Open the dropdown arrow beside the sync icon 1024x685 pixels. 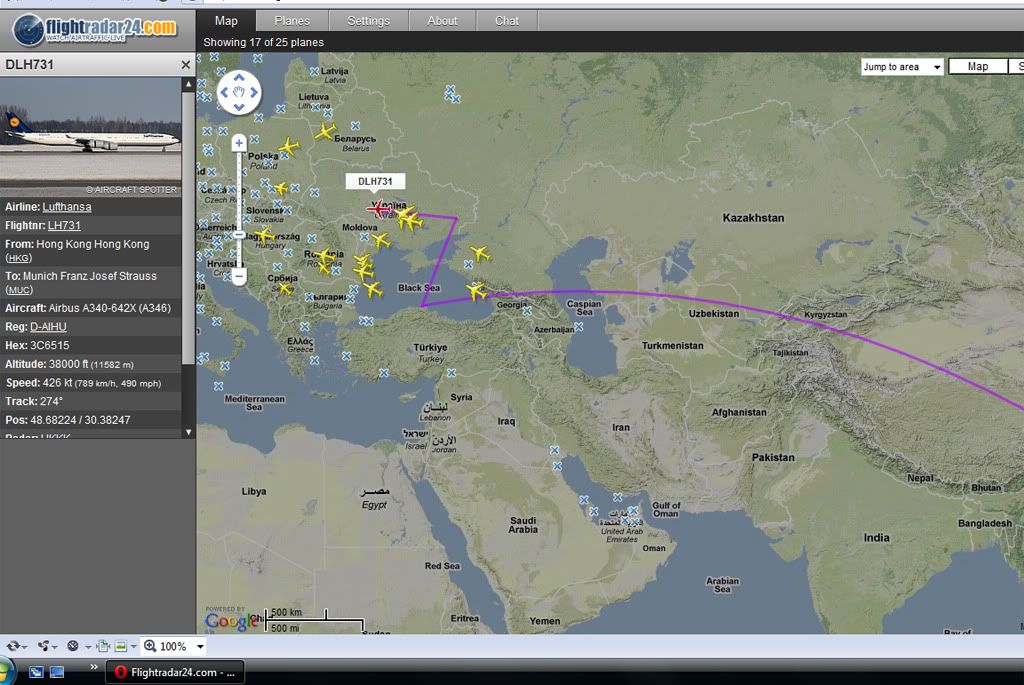tap(24, 647)
